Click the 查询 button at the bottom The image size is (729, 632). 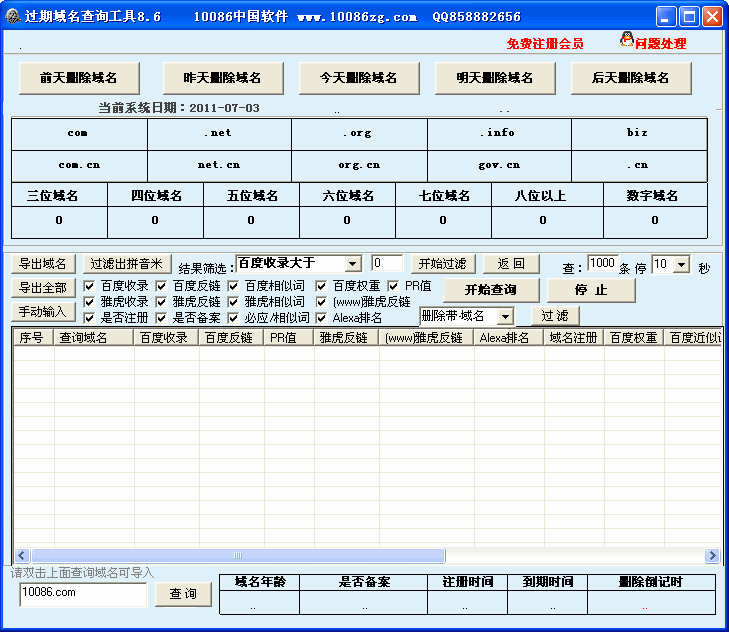(x=183, y=594)
